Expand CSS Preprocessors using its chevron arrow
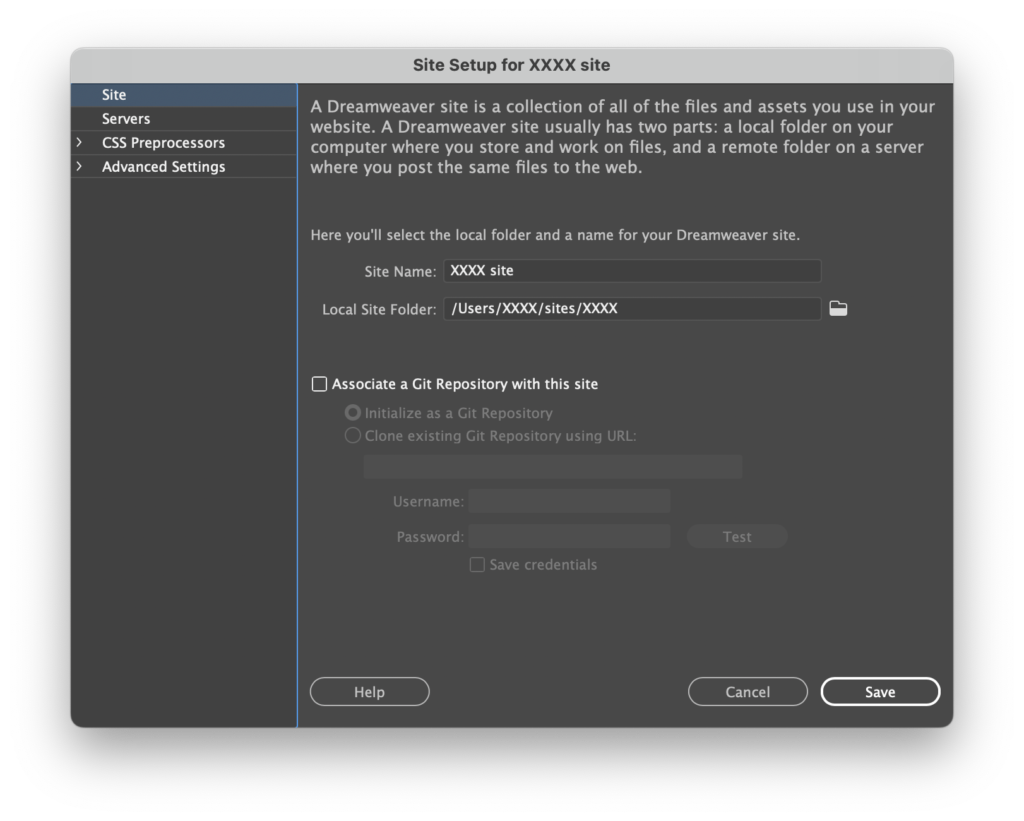The image size is (1024, 821). coord(79,143)
